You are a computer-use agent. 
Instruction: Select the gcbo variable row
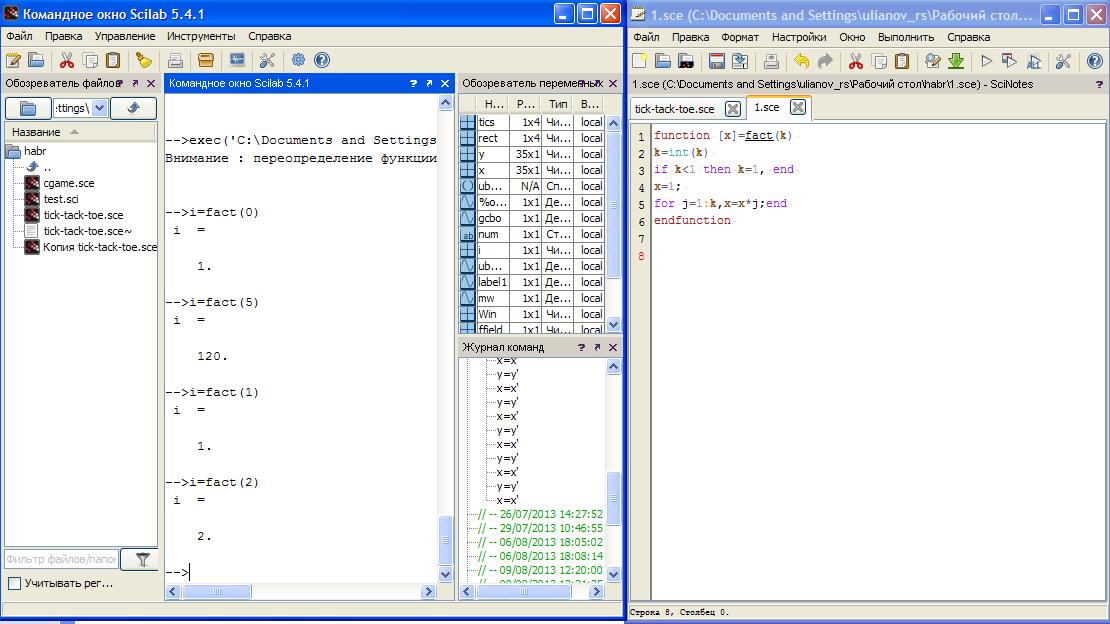pos(532,218)
